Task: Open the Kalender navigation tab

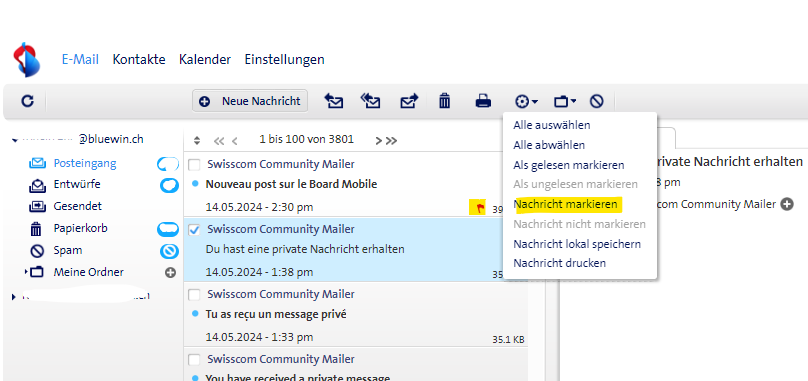Action: tap(205, 59)
